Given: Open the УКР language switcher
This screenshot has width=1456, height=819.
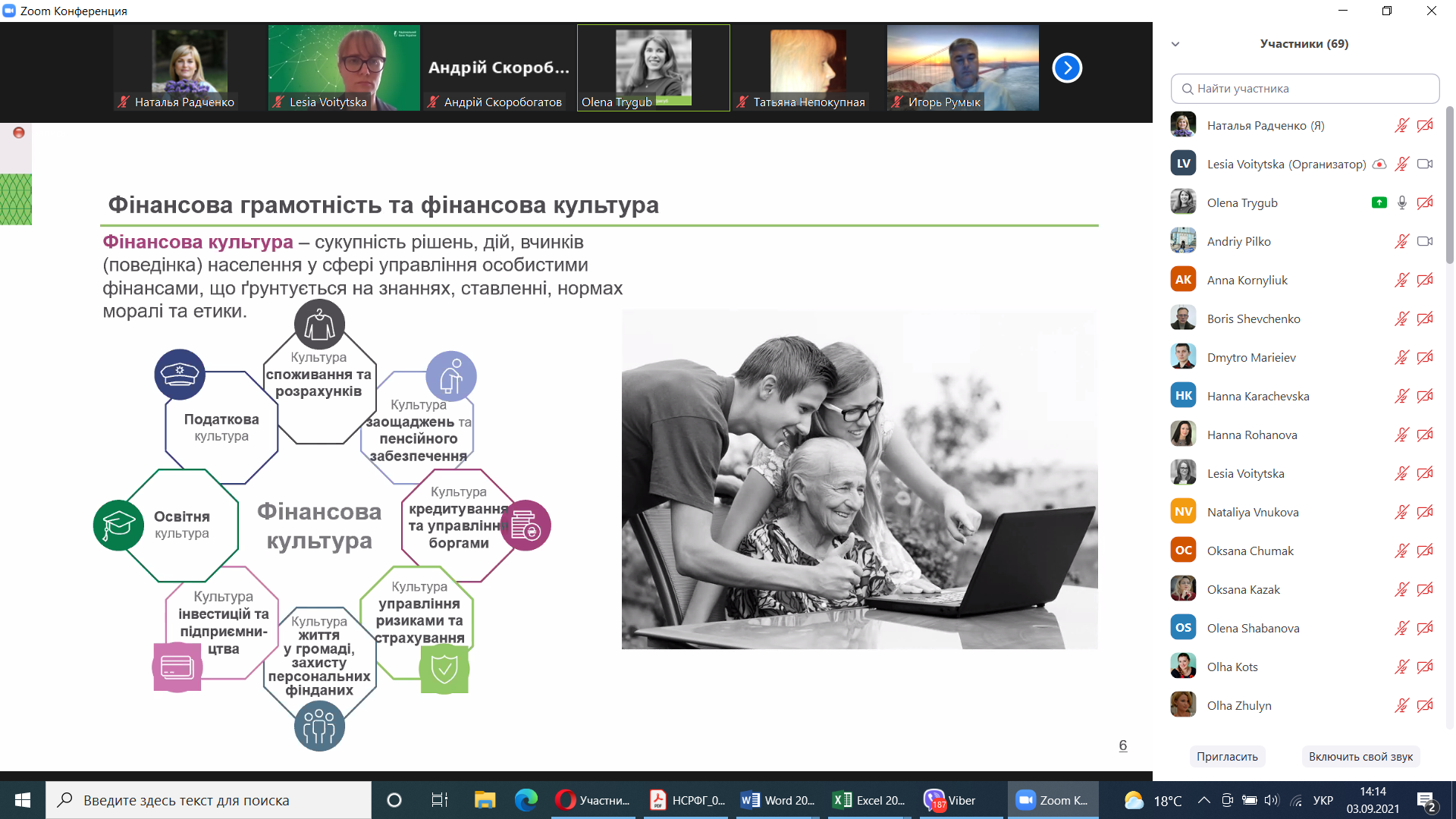Looking at the screenshot, I should (x=1323, y=800).
